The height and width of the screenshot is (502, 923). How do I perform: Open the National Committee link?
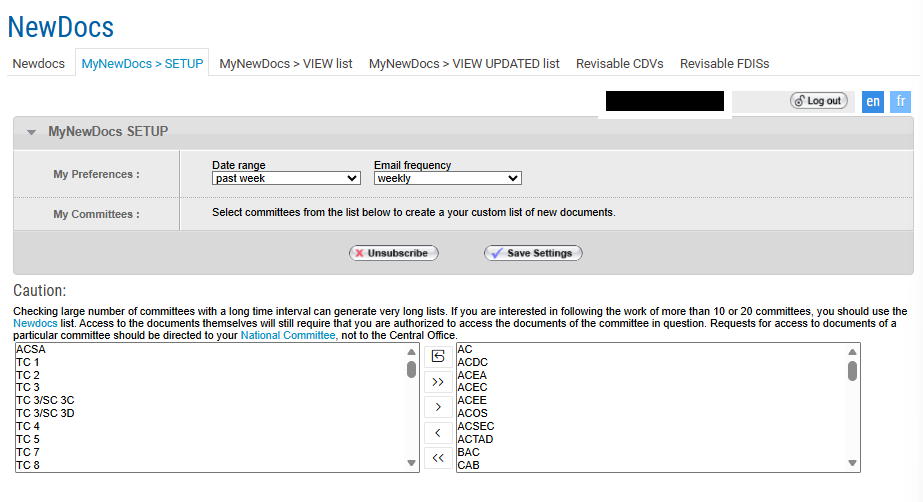[288, 335]
